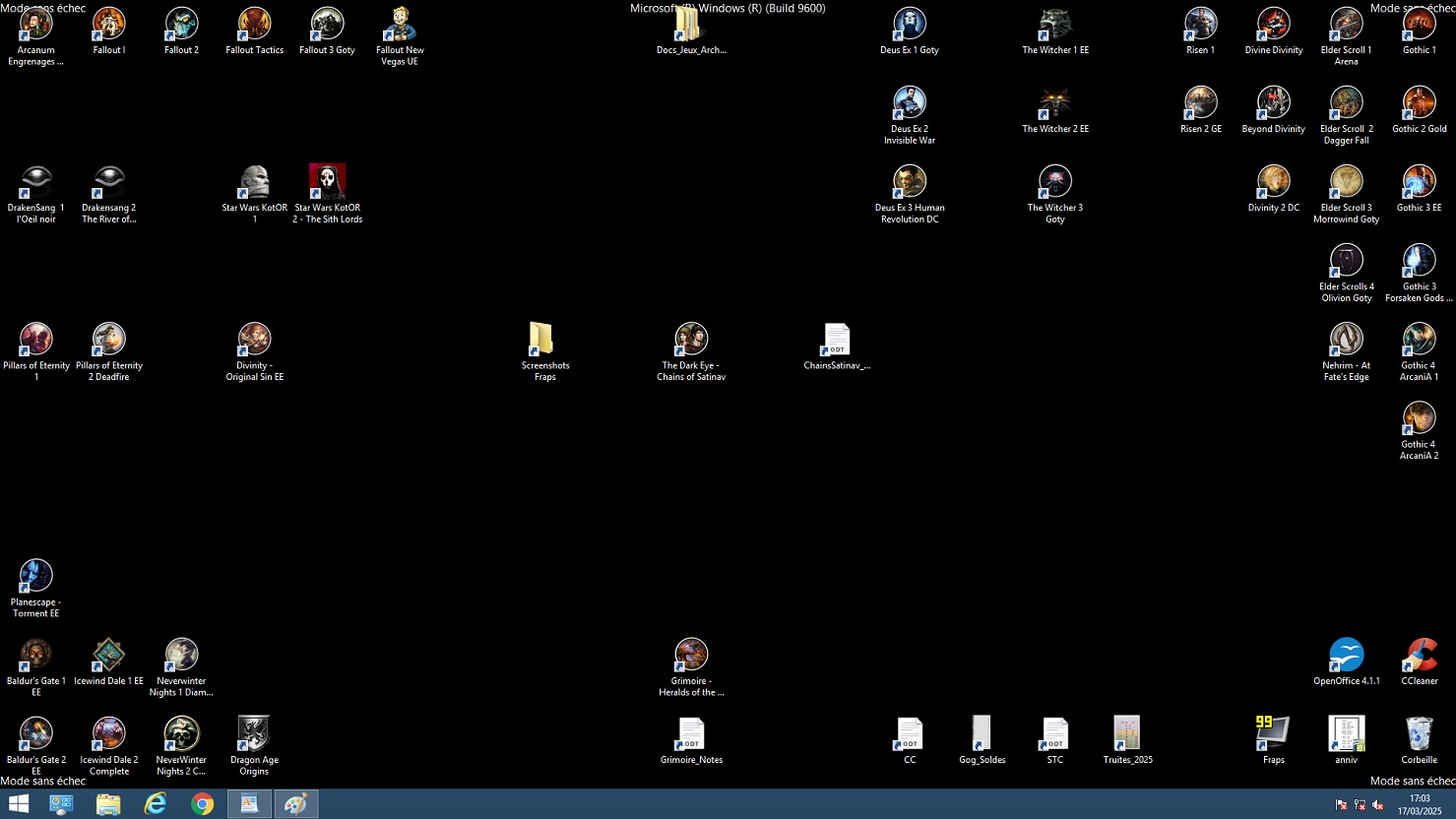Select the anniv file icon
Image resolution: width=1456 pixels, height=819 pixels.
click(x=1347, y=732)
